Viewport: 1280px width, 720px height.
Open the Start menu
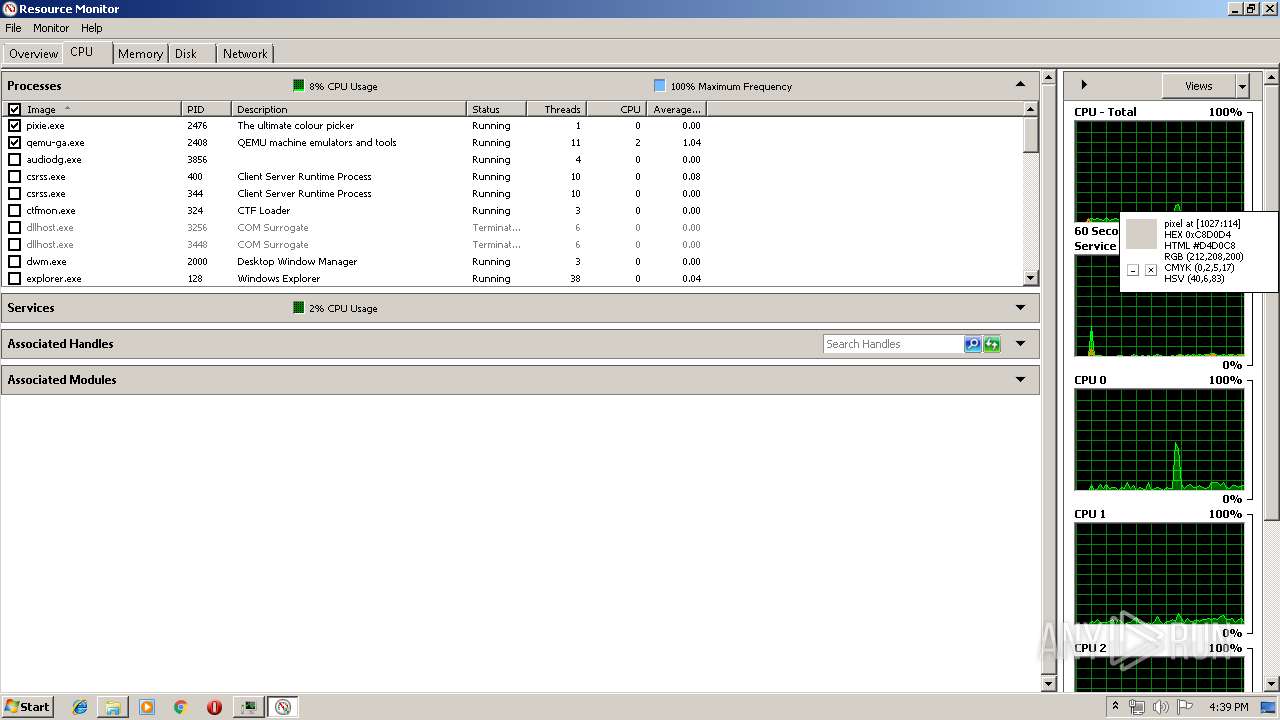[27, 706]
